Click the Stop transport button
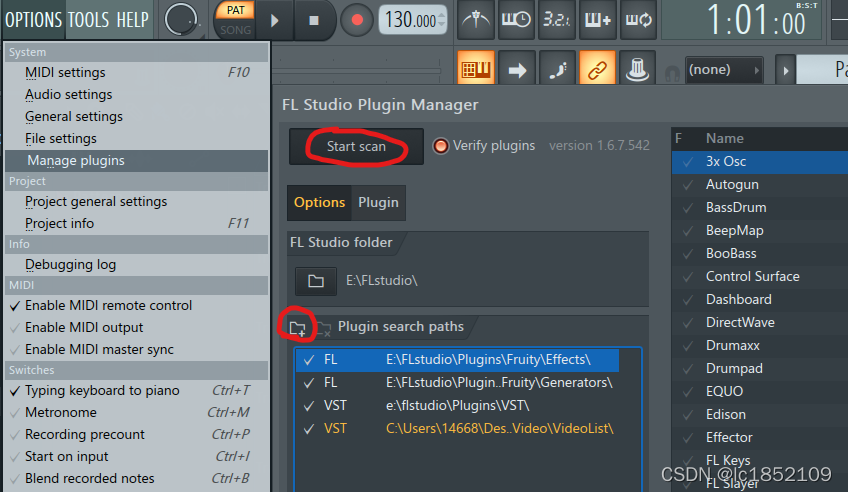The height and width of the screenshot is (492, 848). tap(314, 21)
